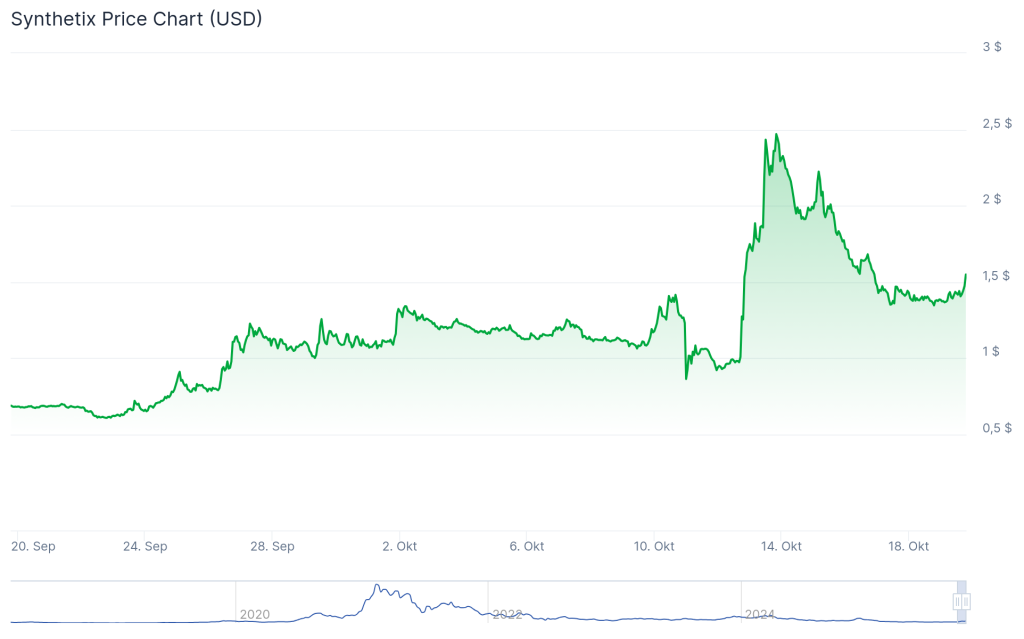Select the 6. Okt date axis label
This screenshot has height=639, width=1024.
coord(526,546)
